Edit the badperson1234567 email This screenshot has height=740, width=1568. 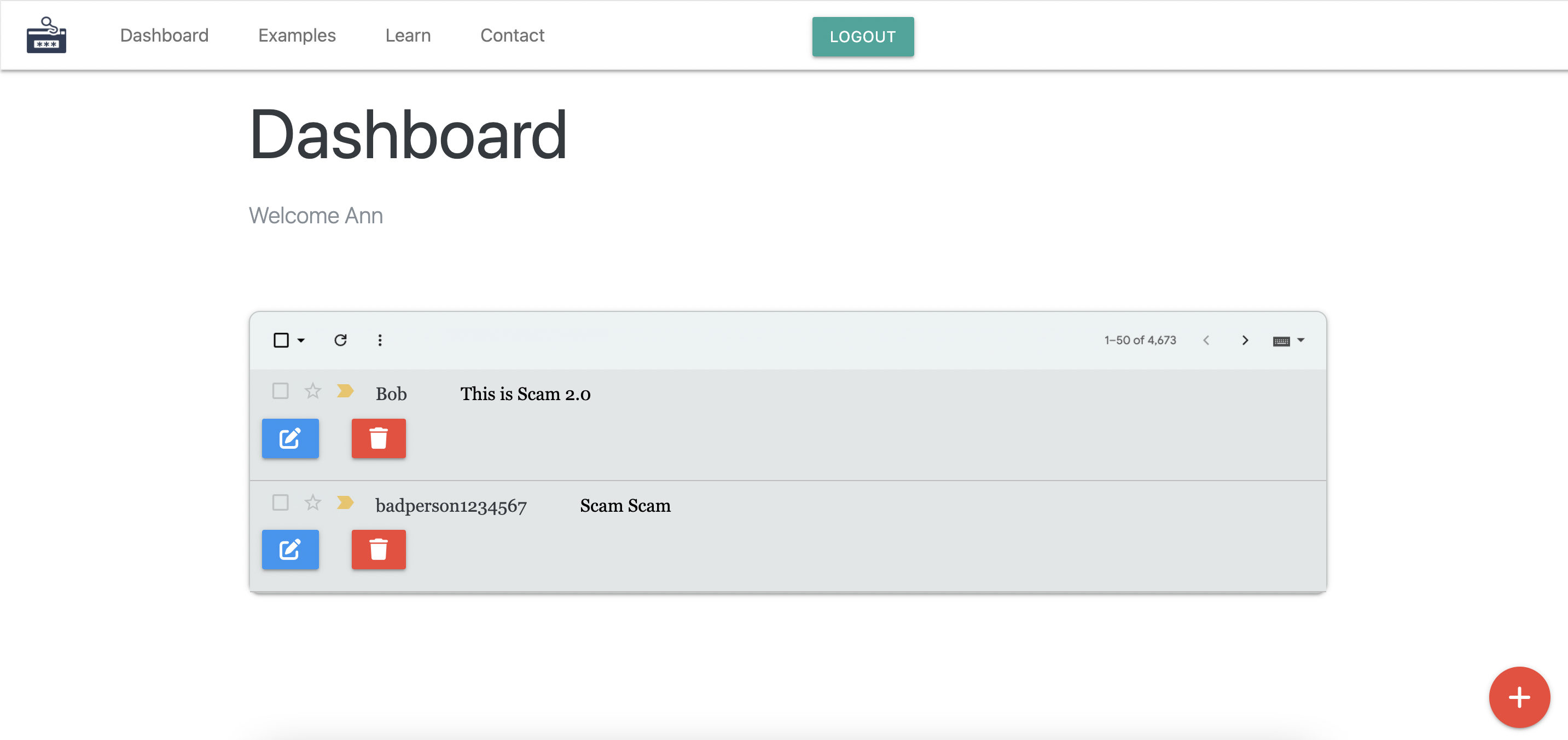coord(290,550)
